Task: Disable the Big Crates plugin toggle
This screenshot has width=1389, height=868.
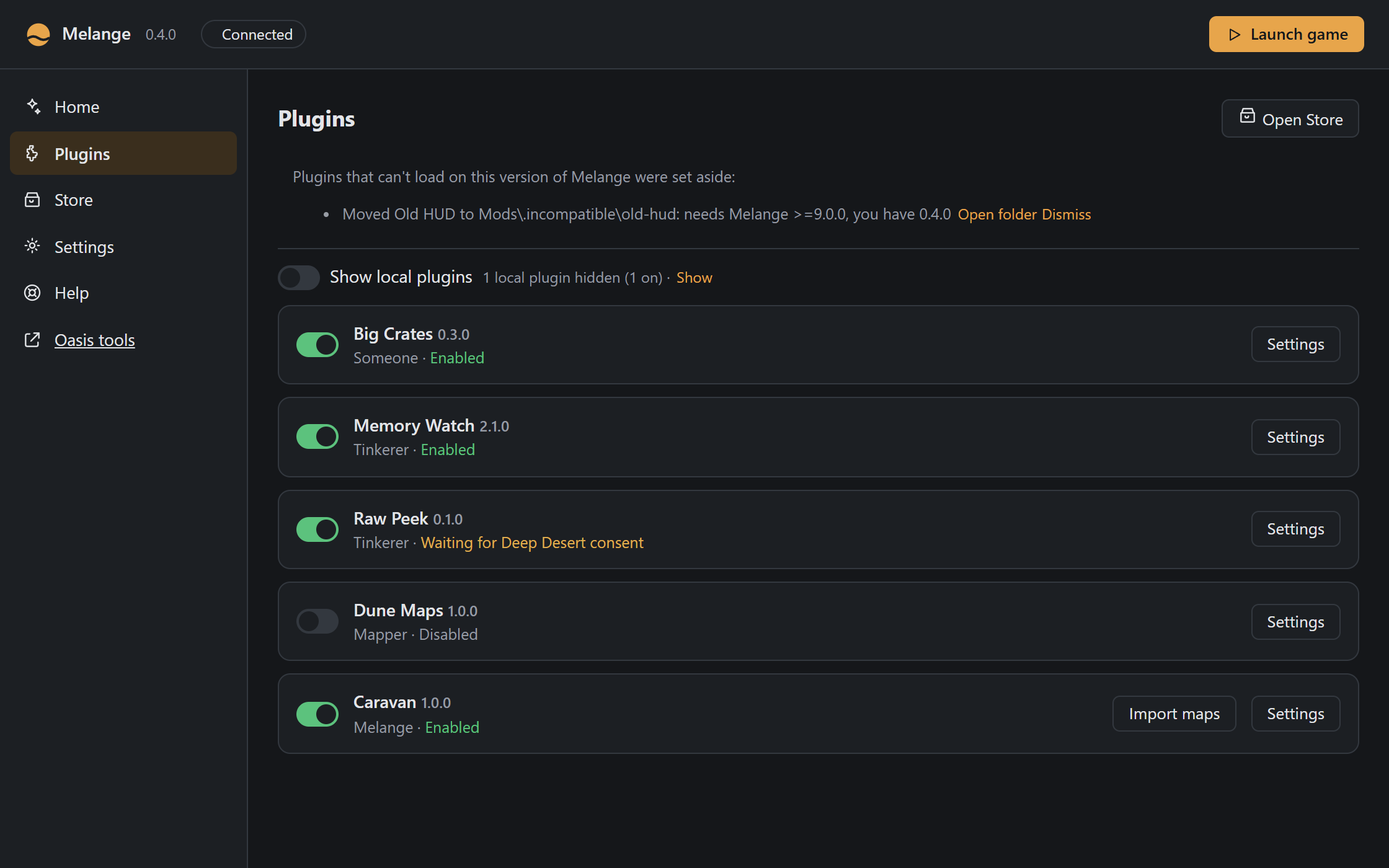Action: point(317,345)
